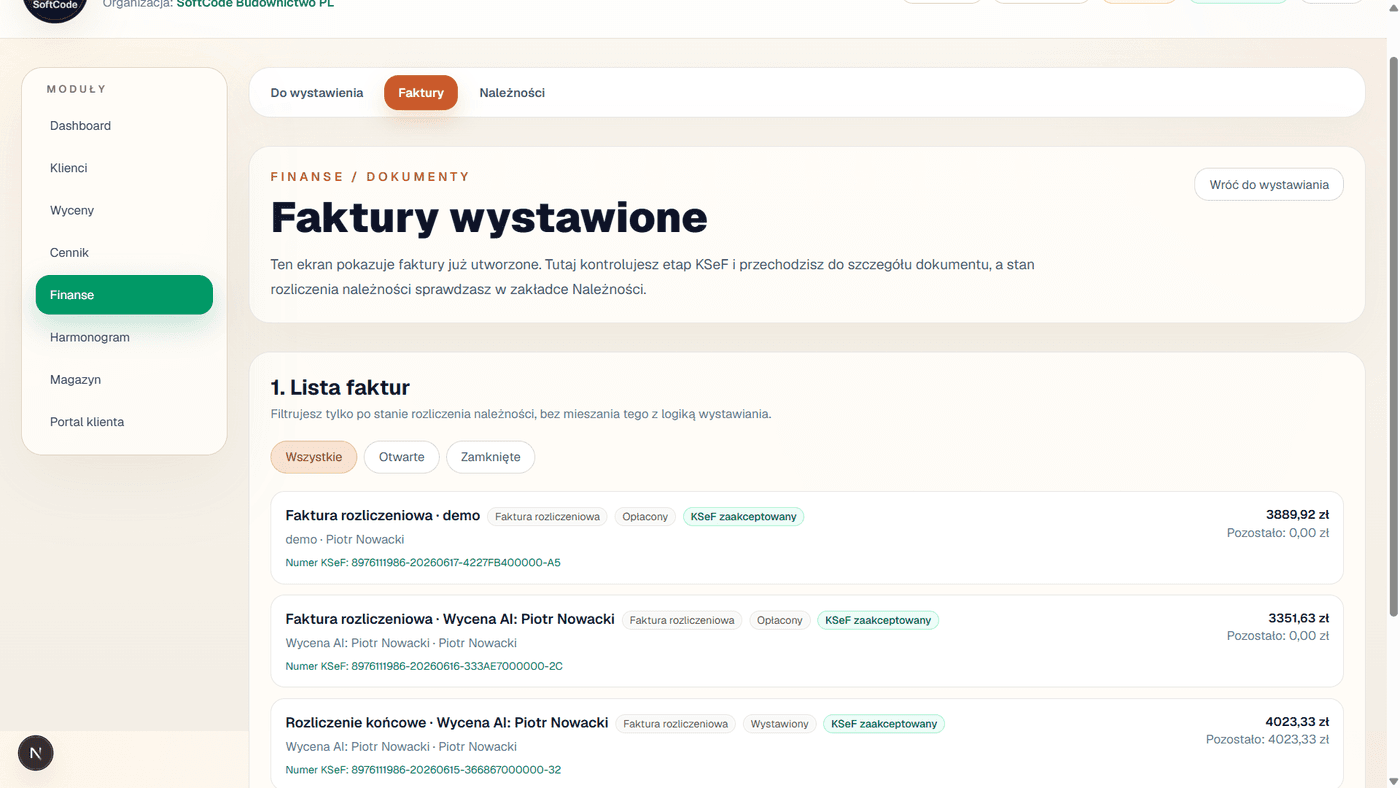The height and width of the screenshot is (788, 1400).
Task: Click the Next.js dev tools N icon
Action: (x=36, y=753)
